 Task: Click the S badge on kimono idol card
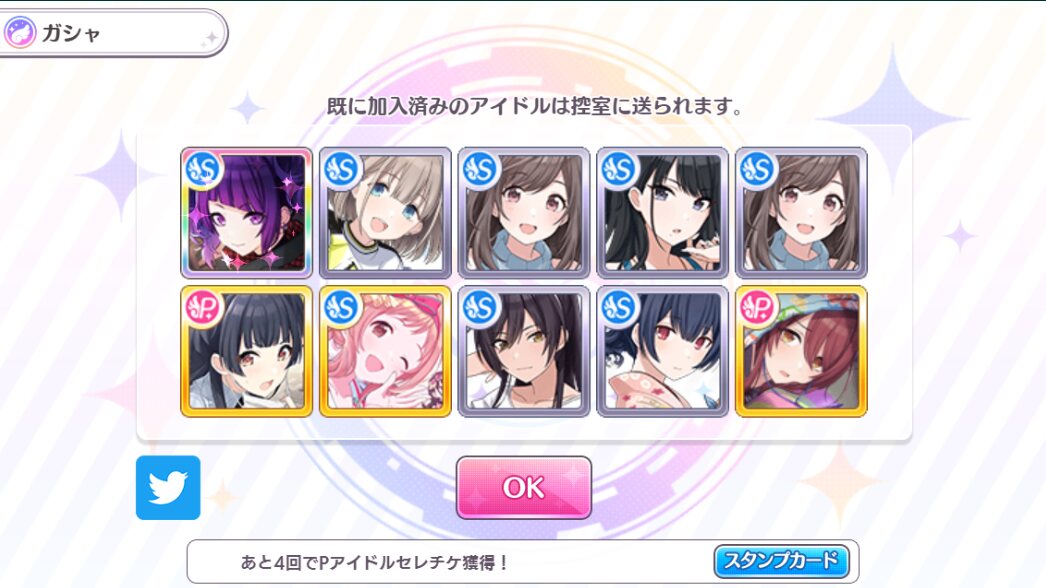(618, 307)
